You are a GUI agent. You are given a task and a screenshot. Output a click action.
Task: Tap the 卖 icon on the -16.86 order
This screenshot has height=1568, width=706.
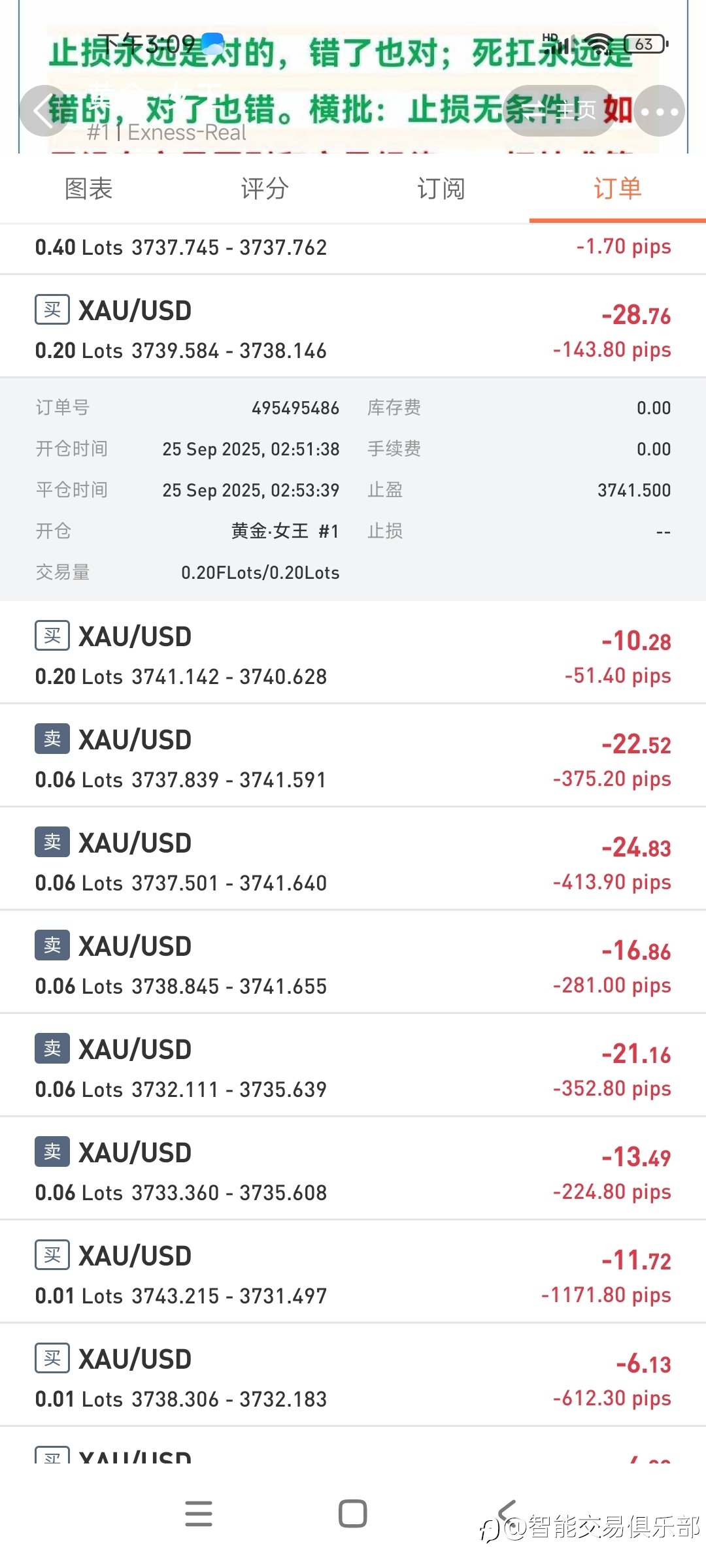point(52,945)
